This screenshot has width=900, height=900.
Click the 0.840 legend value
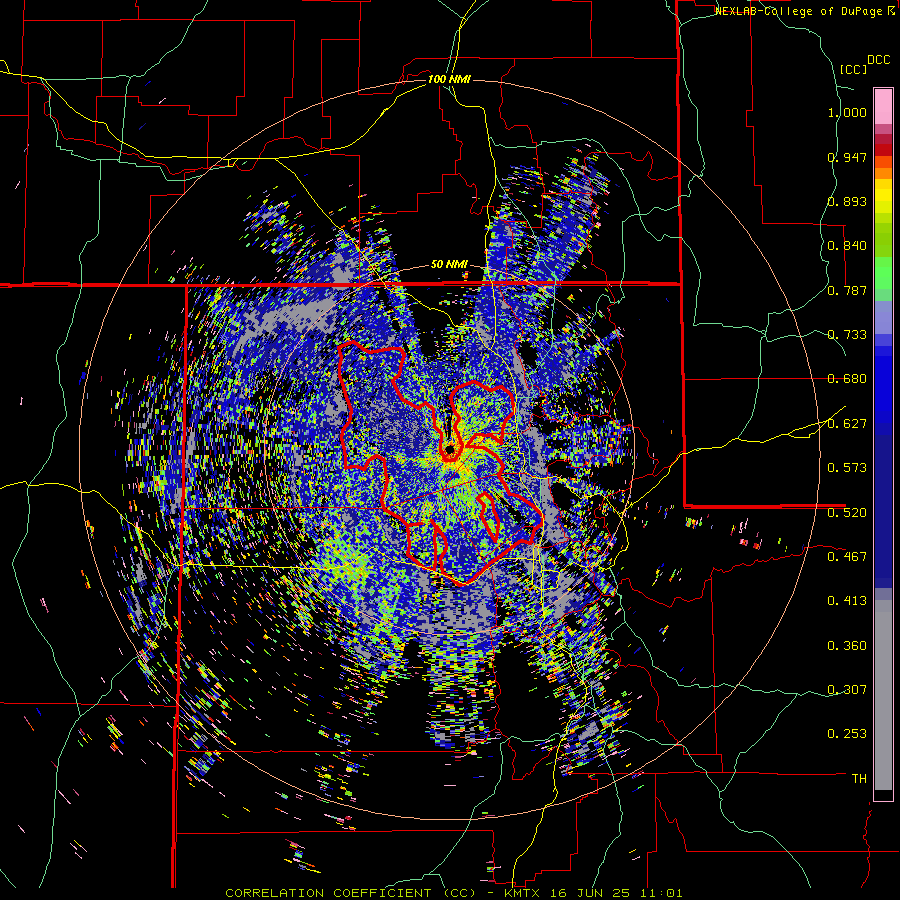click(847, 246)
